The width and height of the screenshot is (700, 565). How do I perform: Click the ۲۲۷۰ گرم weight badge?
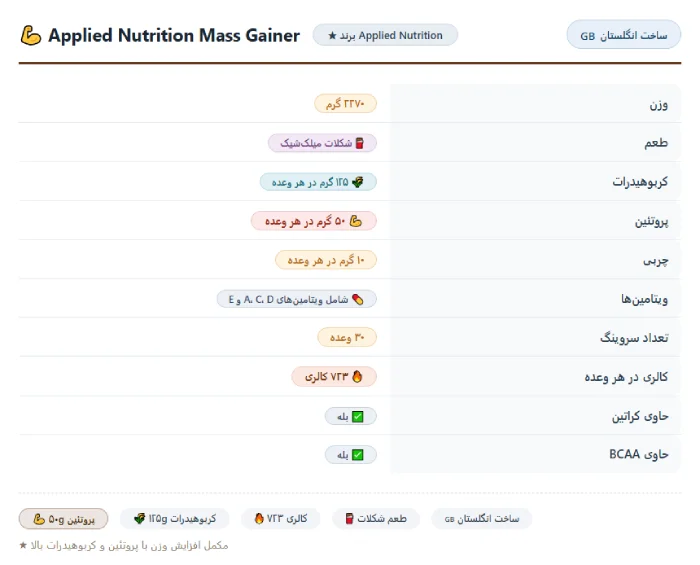(x=346, y=104)
